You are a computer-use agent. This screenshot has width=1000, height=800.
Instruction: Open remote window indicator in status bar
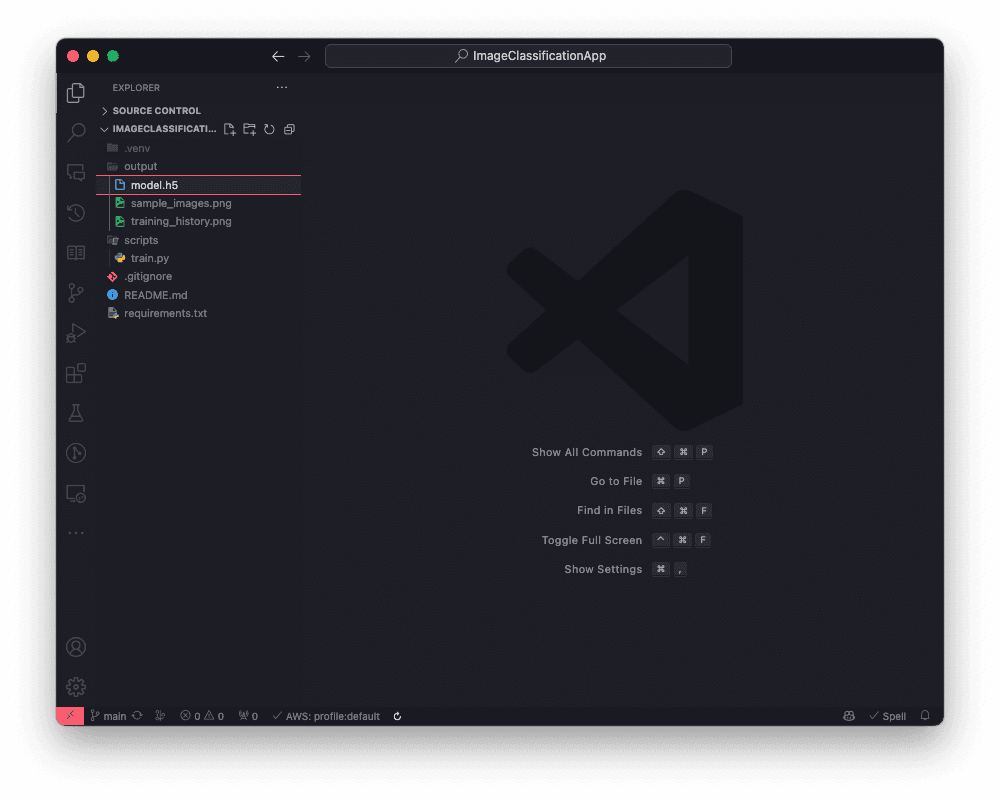(70, 716)
